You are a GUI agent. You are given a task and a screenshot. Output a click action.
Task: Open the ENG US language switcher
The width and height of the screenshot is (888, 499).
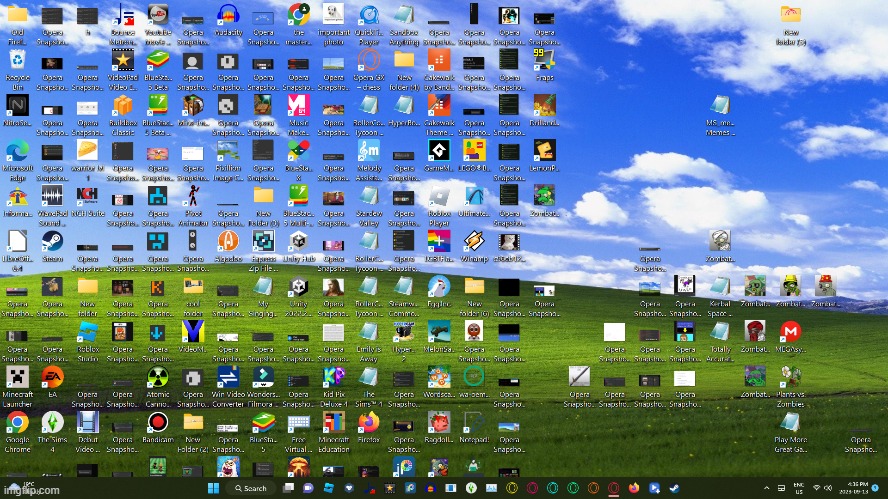click(x=799, y=488)
